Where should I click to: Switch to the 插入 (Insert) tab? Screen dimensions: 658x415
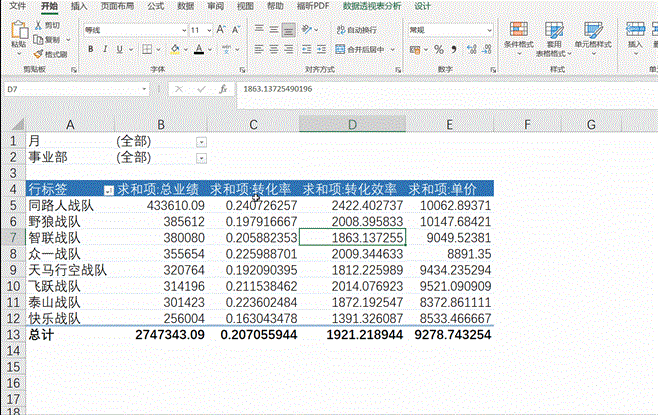click(x=79, y=6)
